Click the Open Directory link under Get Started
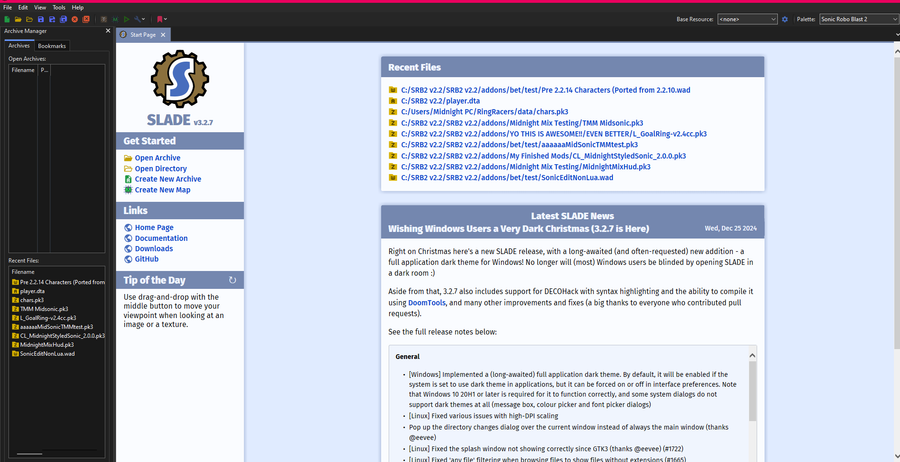Image resolution: width=900 pixels, height=462 pixels. 161,169
